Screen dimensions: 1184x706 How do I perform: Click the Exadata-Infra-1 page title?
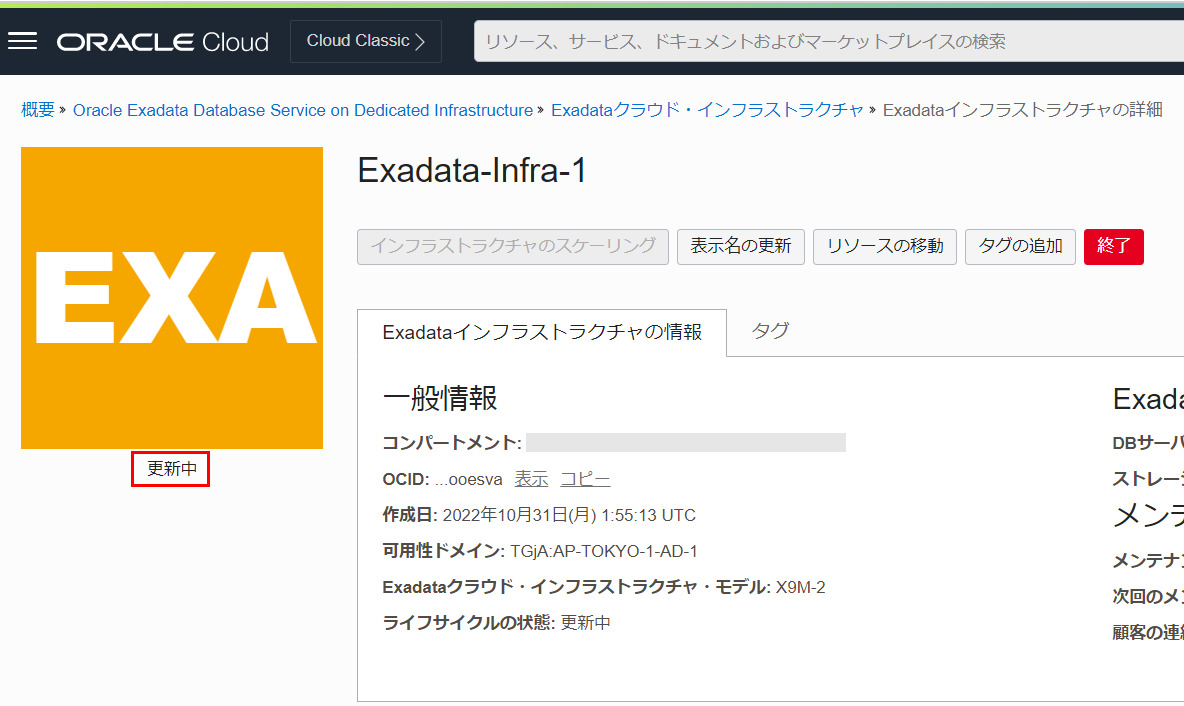click(x=472, y=171)
